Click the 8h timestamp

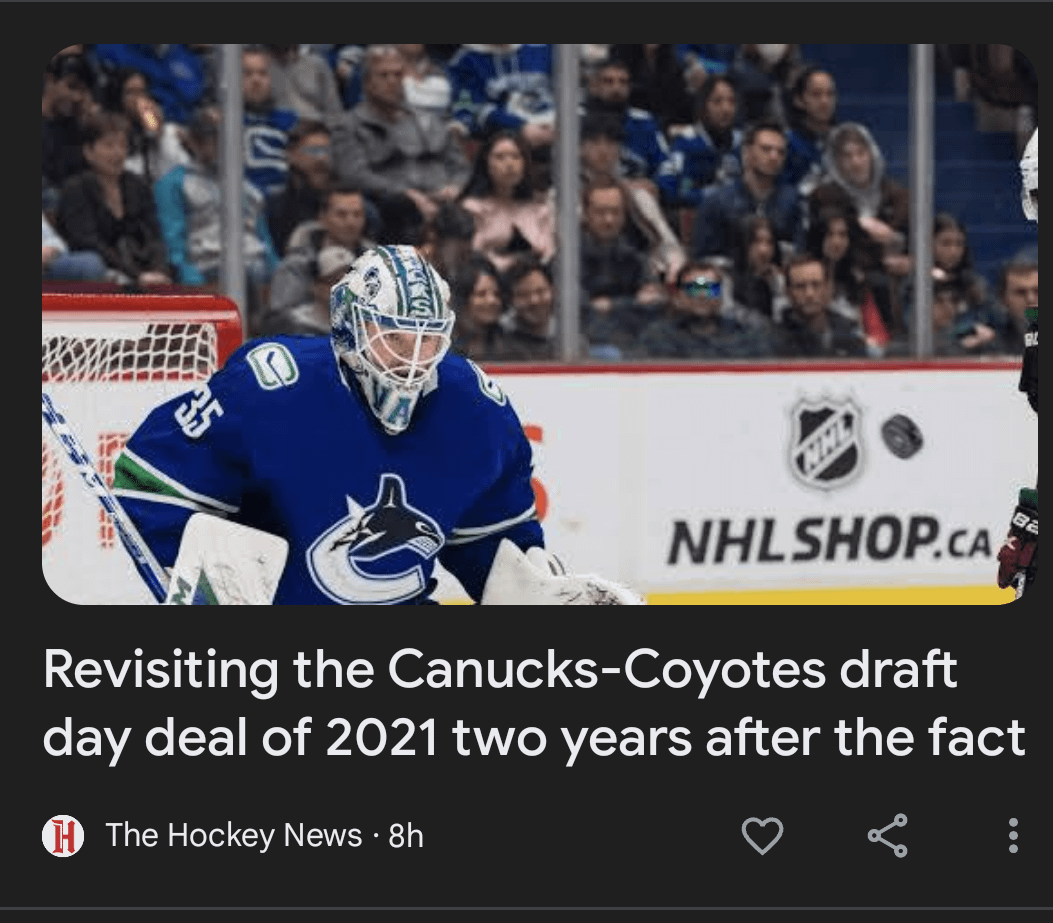(406, 835)
